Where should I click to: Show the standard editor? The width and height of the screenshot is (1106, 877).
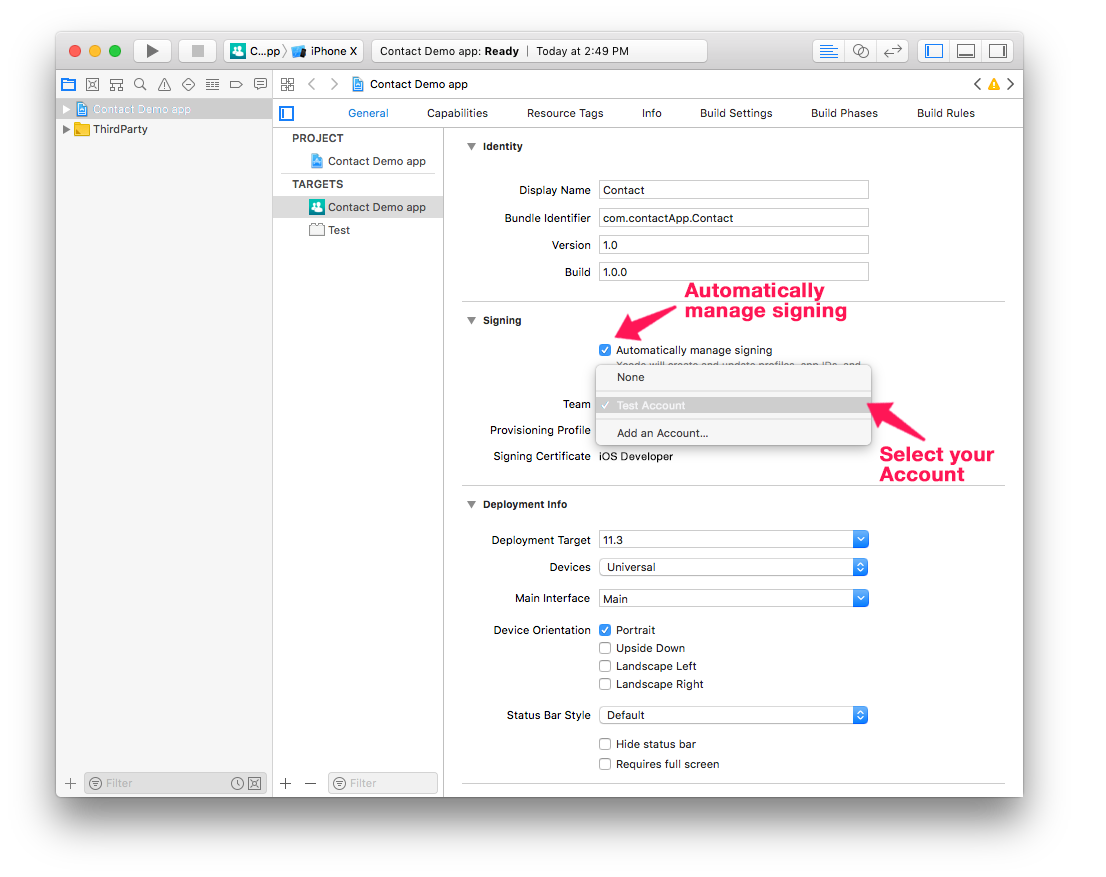[829, 51]
